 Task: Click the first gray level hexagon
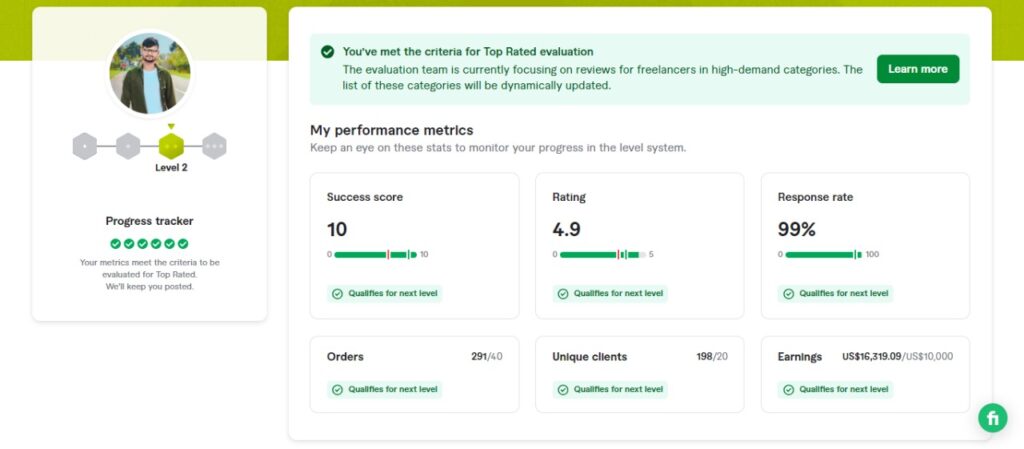[x=85, y=146]
